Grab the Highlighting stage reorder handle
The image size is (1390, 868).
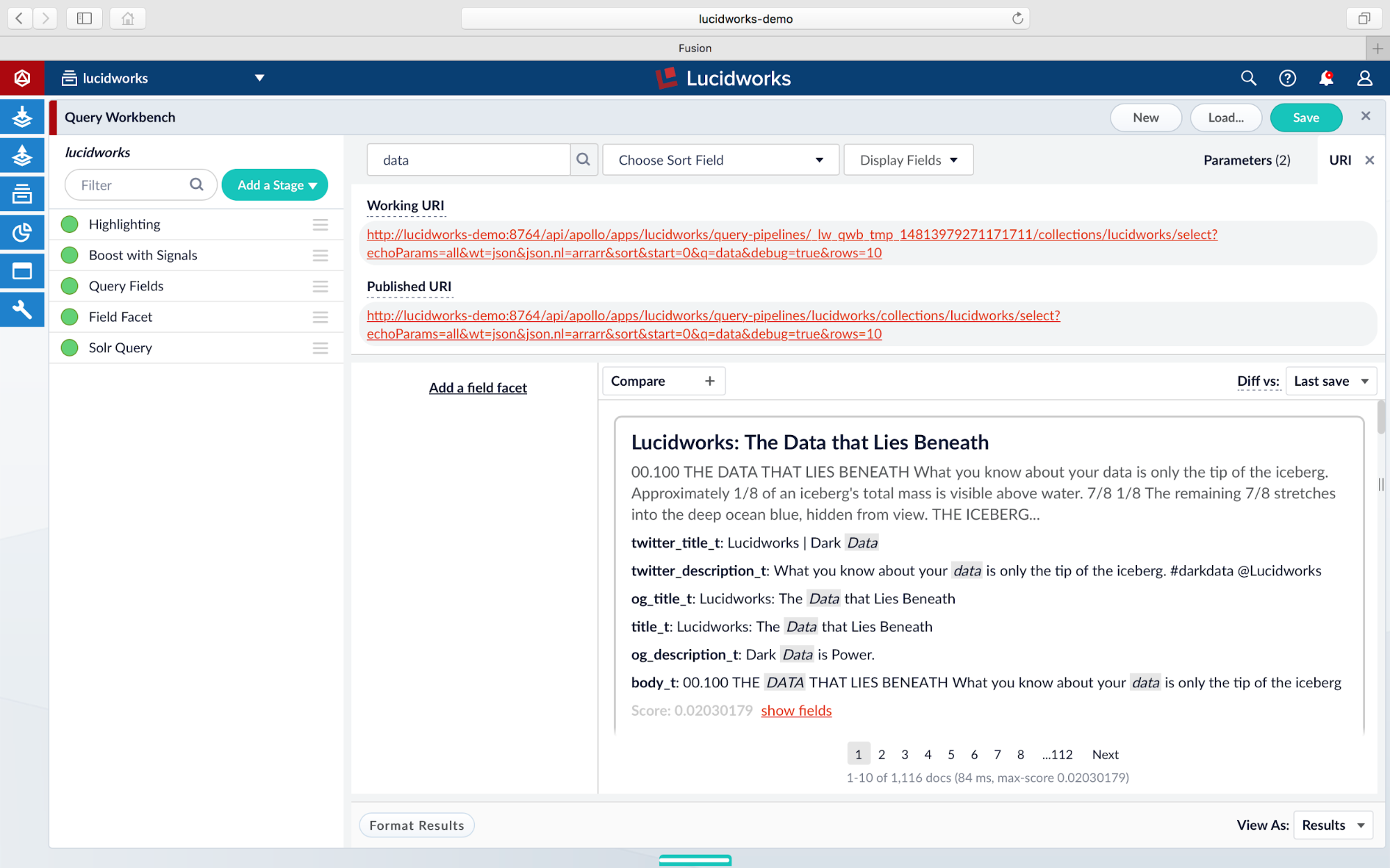[x=320, y=224]
